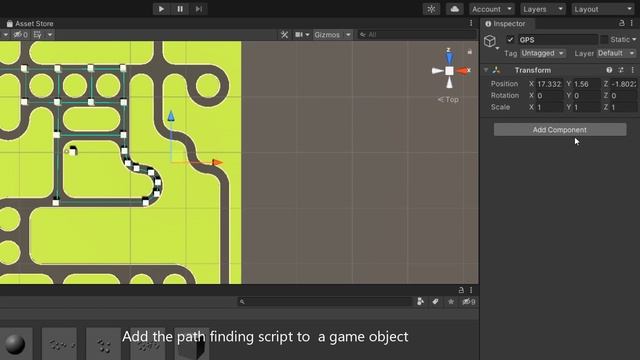The image size is (640, 360).
Task: Pause the game with the Pause button
Action: coord(180,9)
